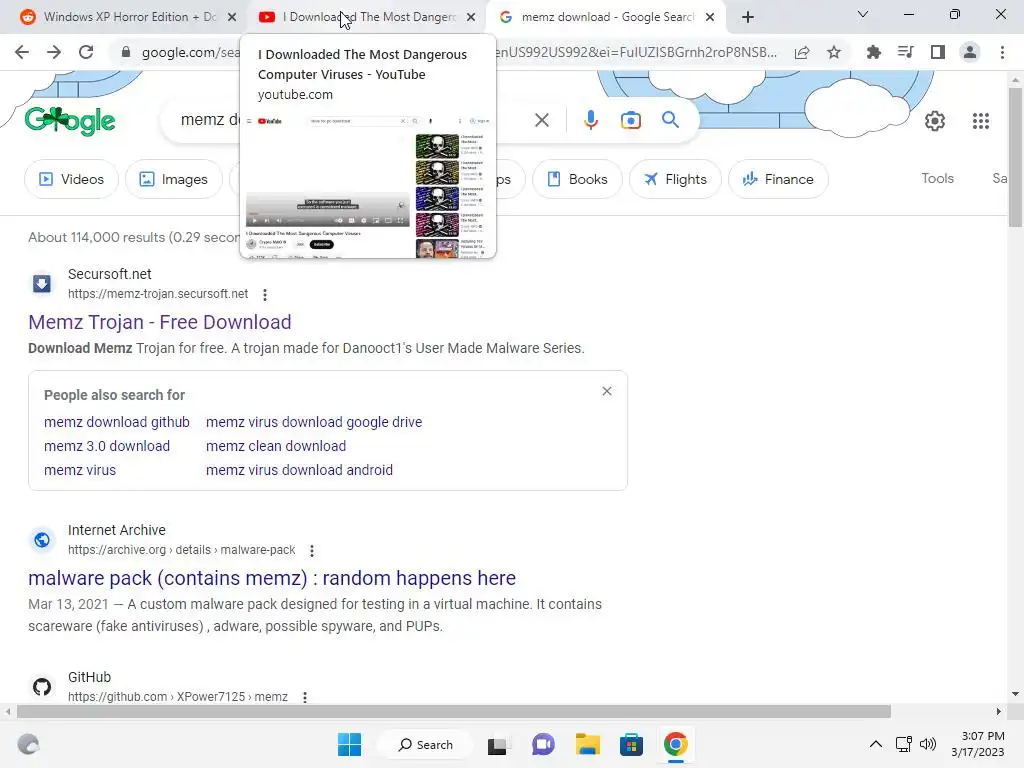Click scroll right arrow on horizontal scrollbar
Viewport: 1024px width, 768px height.
999,711
